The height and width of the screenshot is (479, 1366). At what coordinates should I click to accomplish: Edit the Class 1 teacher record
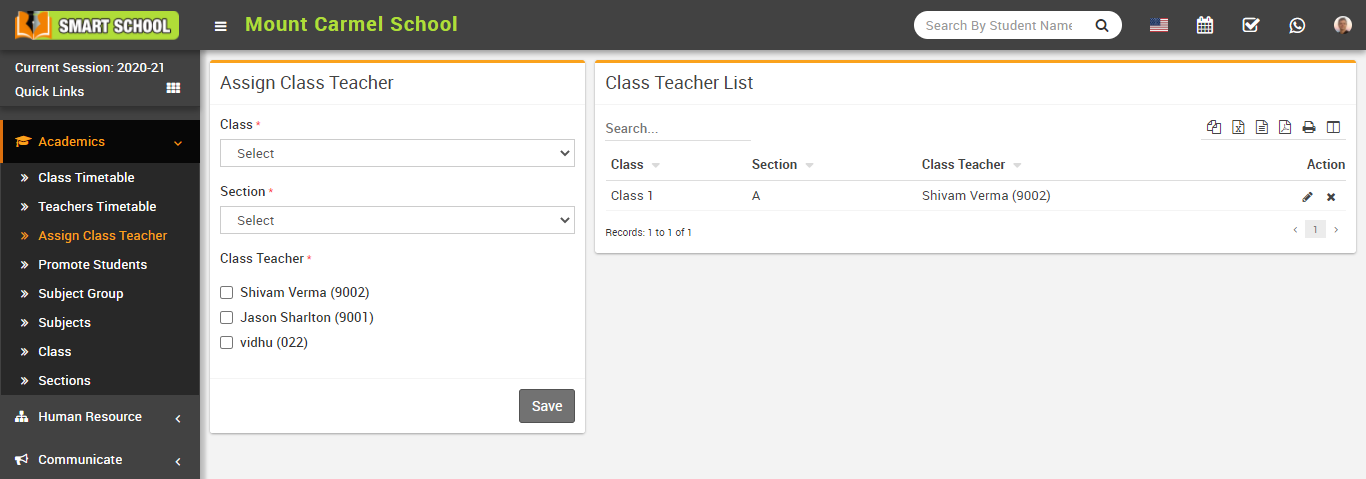coord(1307,197)
